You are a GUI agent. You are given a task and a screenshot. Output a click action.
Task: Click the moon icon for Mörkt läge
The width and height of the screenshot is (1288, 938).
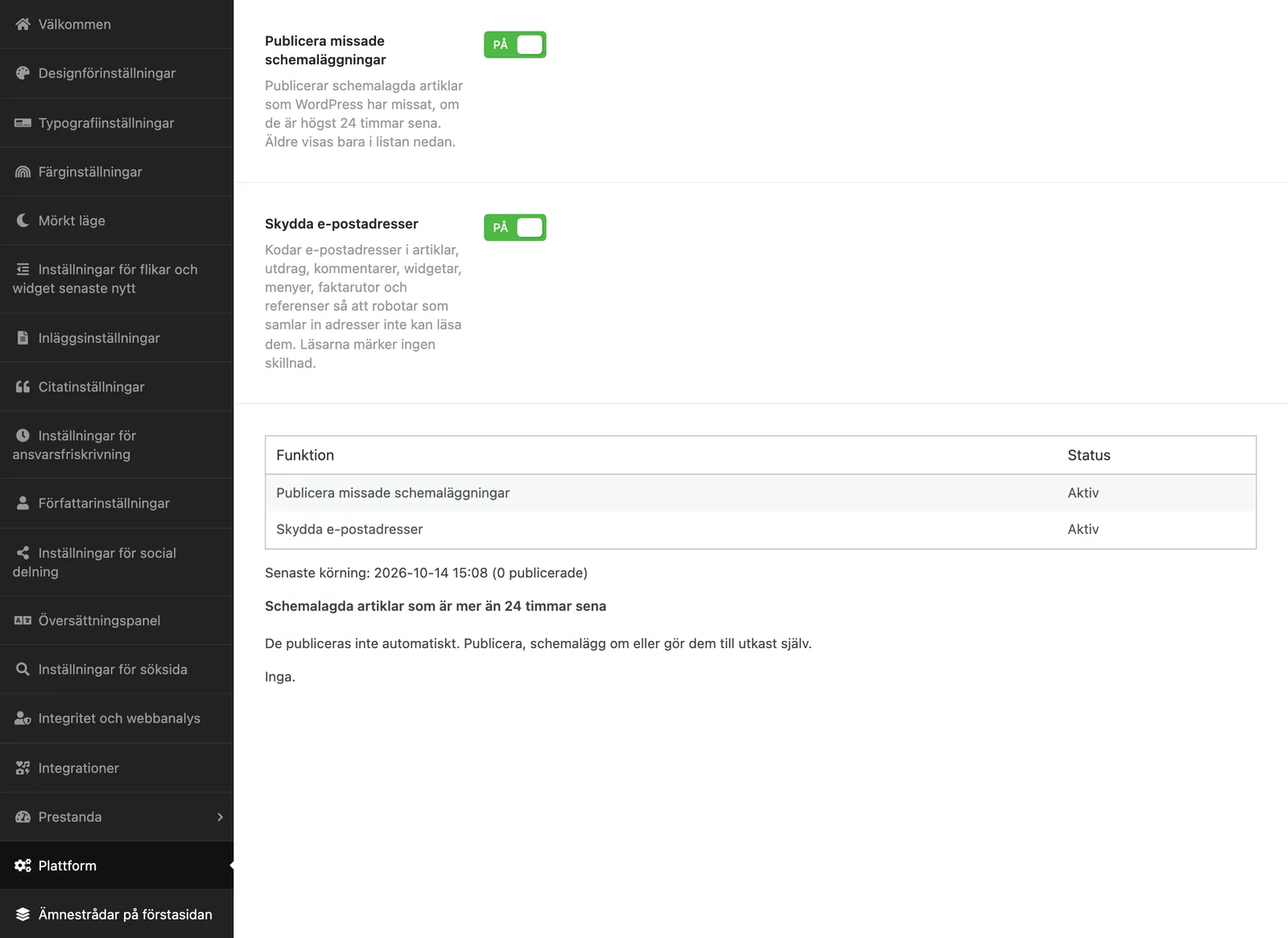point(23,221)
